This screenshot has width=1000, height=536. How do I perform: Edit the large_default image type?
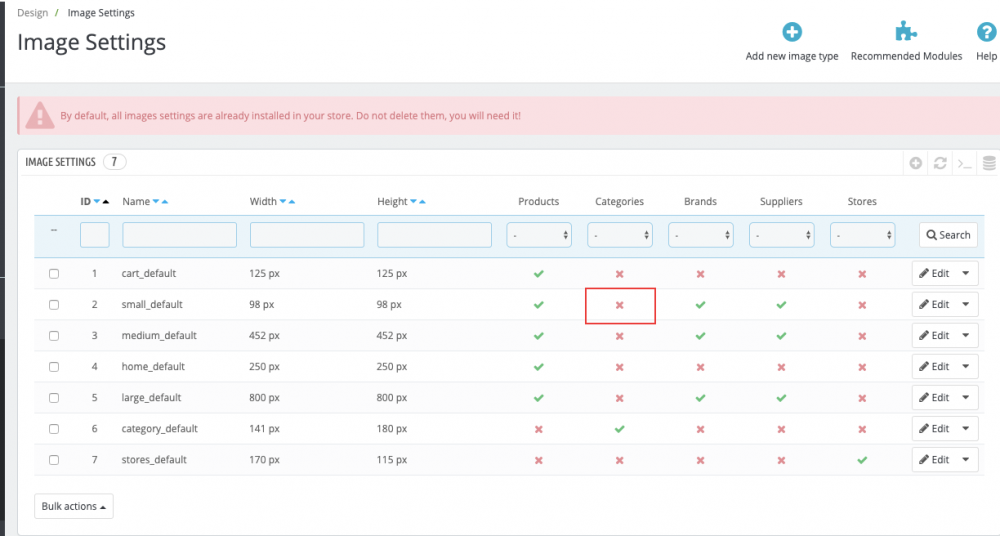pos(934,398)
